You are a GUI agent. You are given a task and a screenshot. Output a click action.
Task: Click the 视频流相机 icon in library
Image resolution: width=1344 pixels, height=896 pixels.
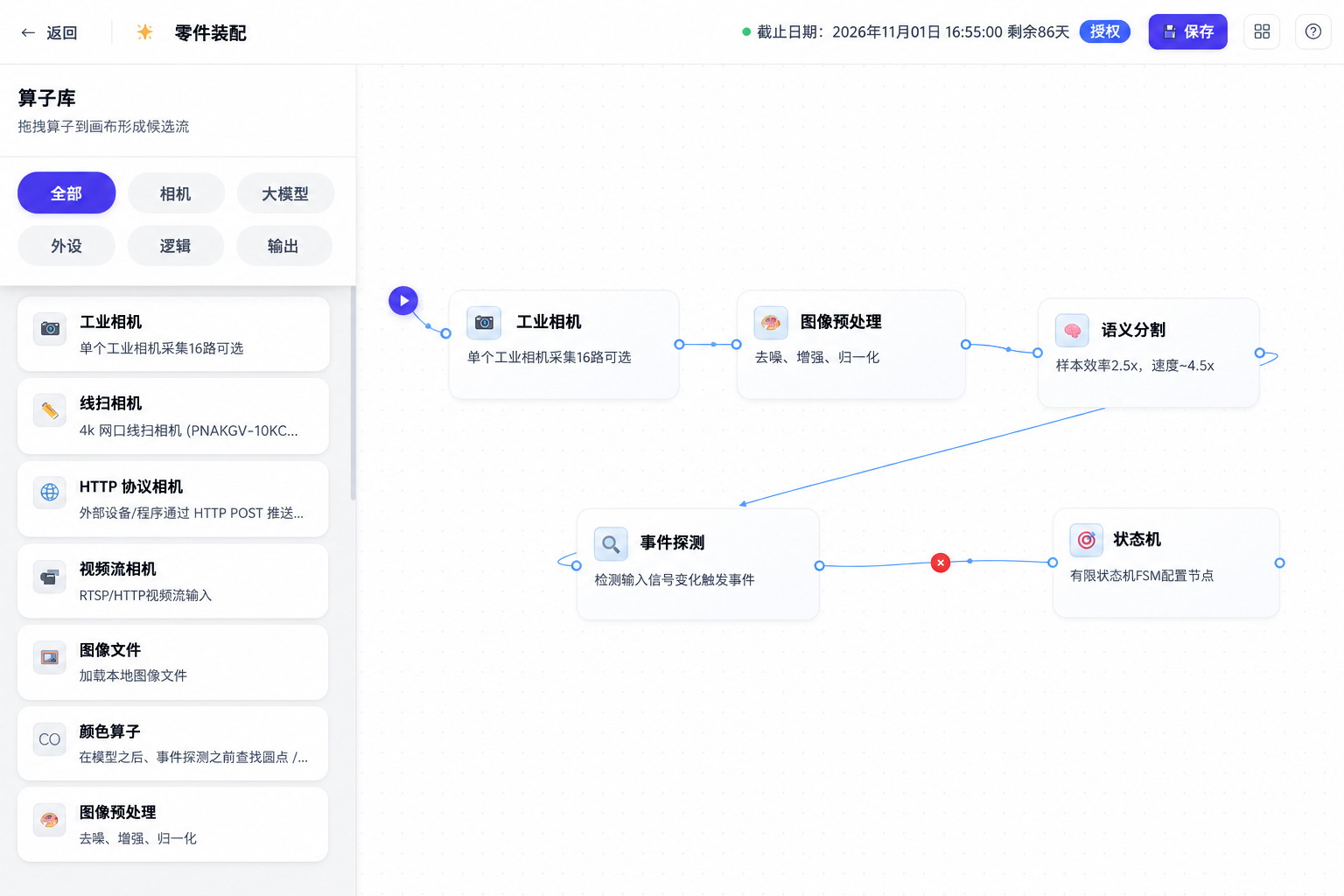tap(50, 577)
